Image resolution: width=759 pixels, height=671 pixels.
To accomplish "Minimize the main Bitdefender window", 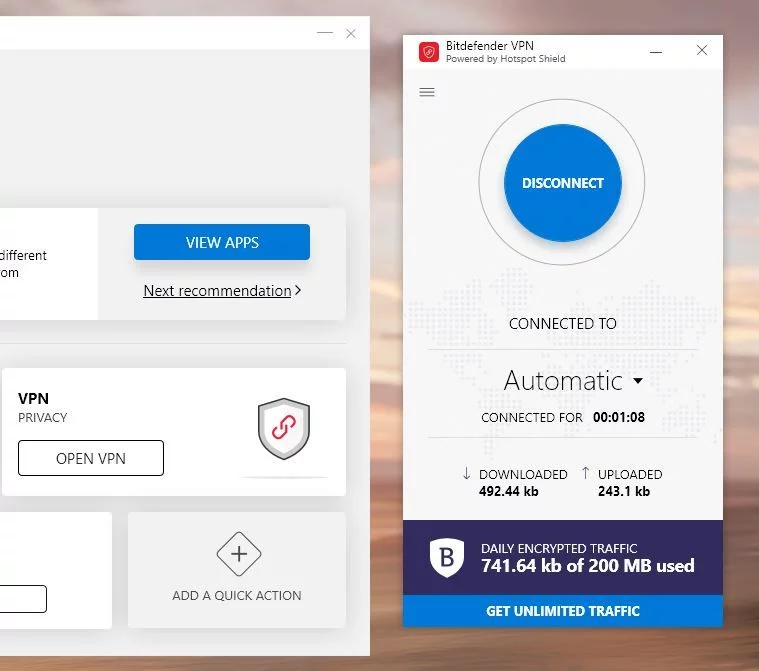I will tap(325, 33).
